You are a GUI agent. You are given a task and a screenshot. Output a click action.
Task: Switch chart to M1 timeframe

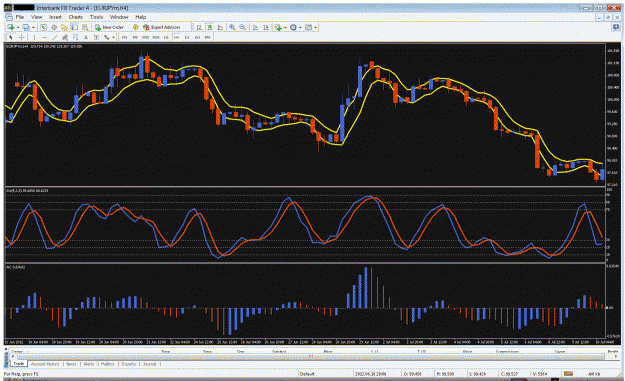click(124, 37)
